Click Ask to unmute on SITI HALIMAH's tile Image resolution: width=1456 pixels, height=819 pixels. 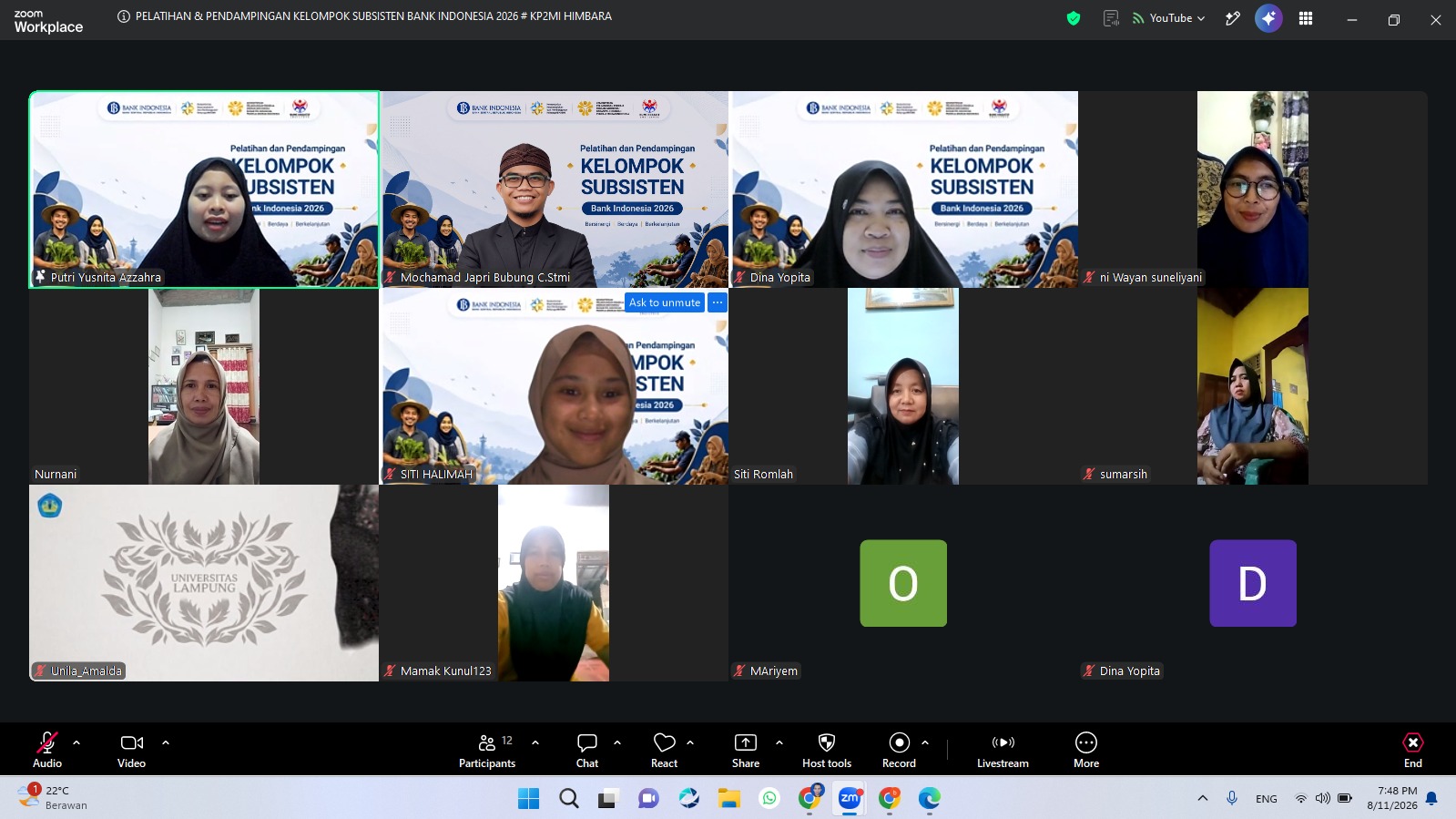(x=665, y=302)
